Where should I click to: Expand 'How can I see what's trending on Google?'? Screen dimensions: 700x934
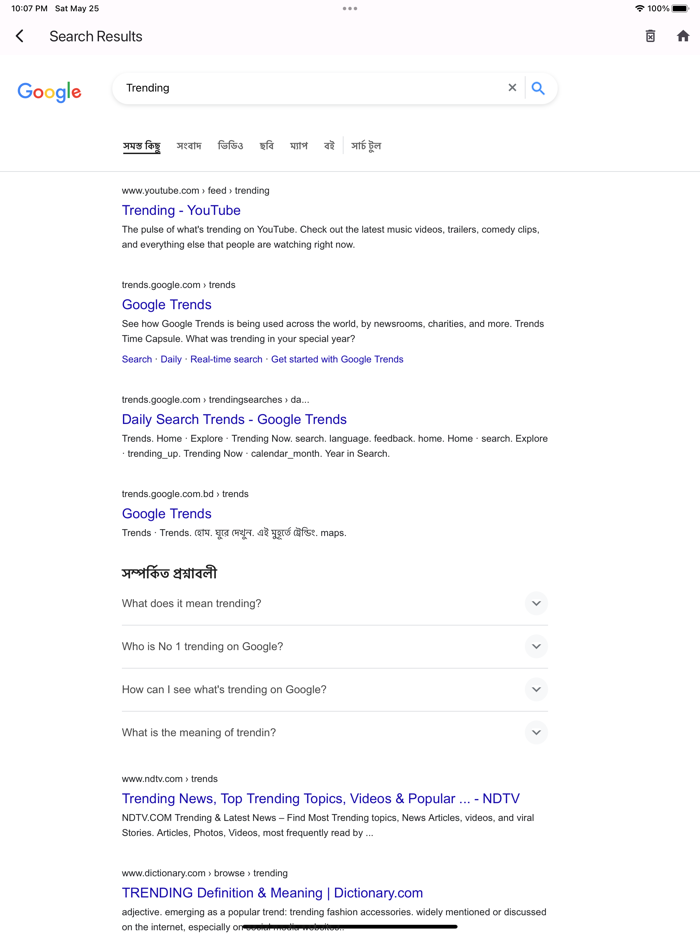coord(536,689)
